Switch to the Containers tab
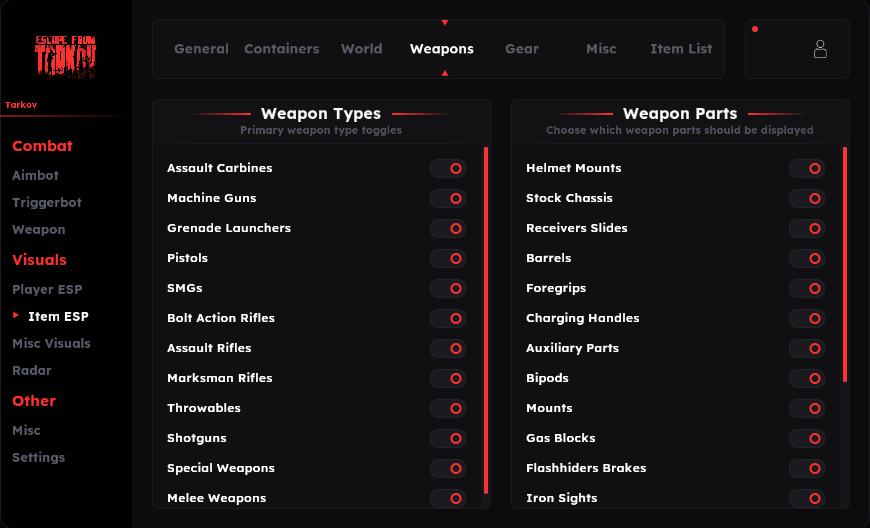Image resolution: width=870 pixels, height=528 pixels. pyautogui.click(x=282, y=49)
